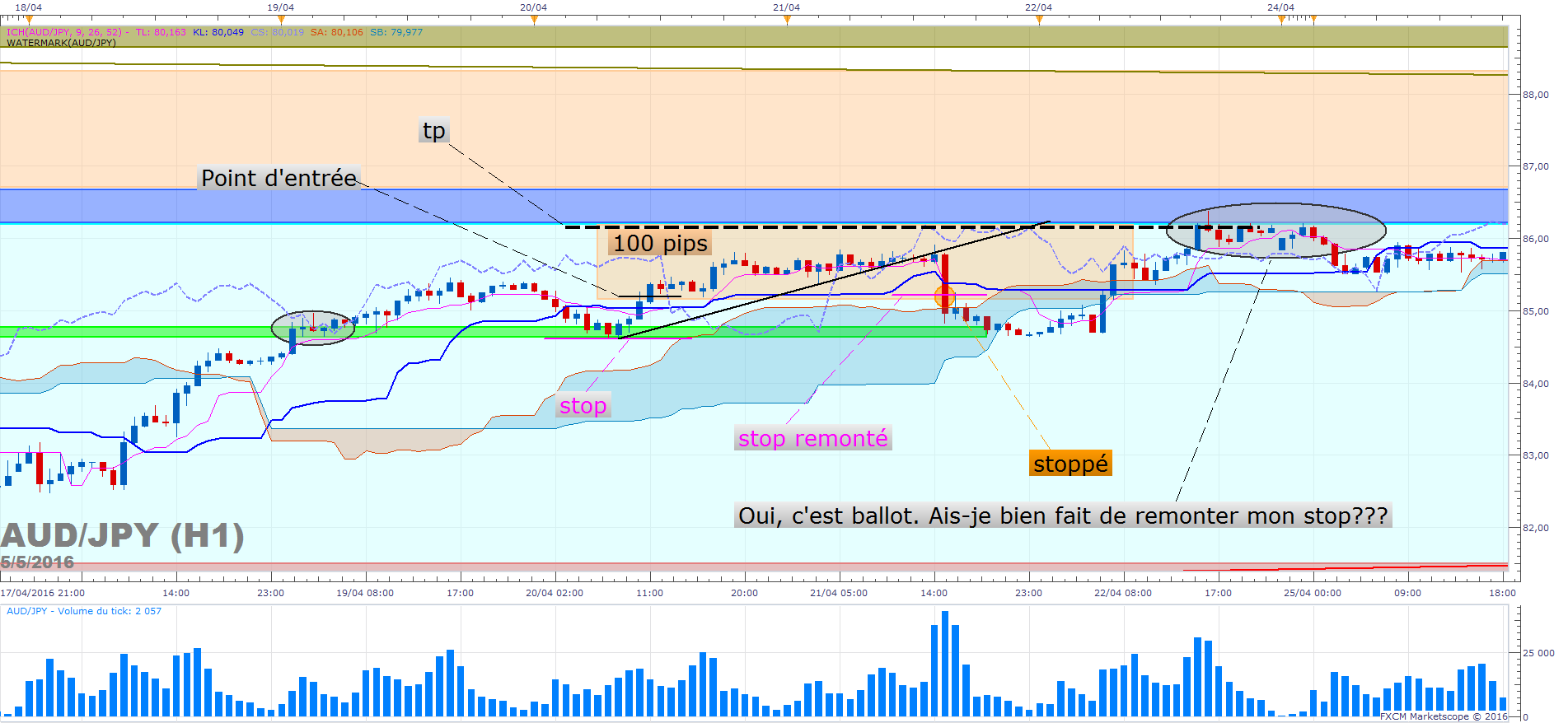This screenshot has width=1568, height=723.
Task: Select the 21/04 date marker triangle
Action: click(787, 19)
